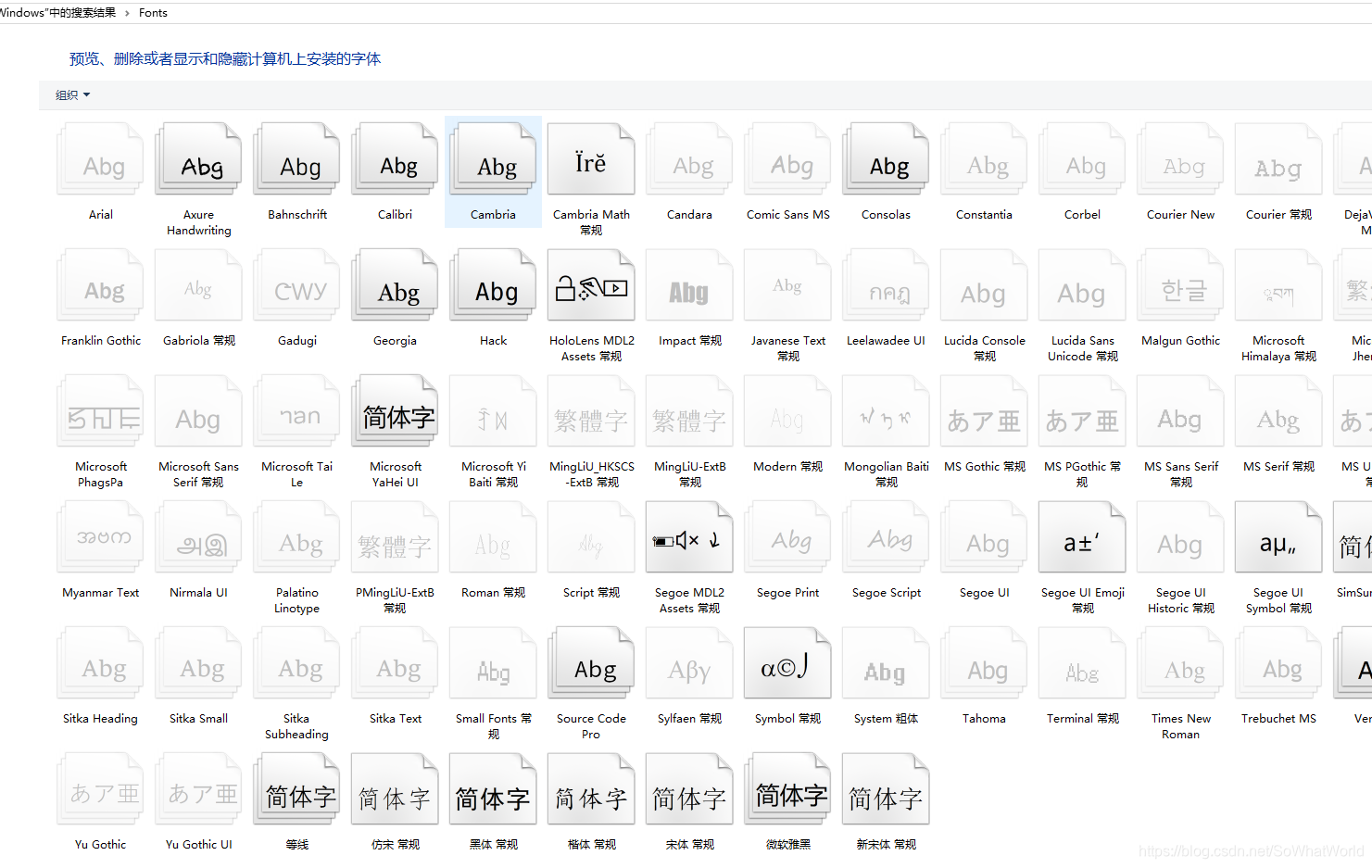
Task: Click the breadcrumb arrow after 搜索结果
Action: tap(129, 13)
